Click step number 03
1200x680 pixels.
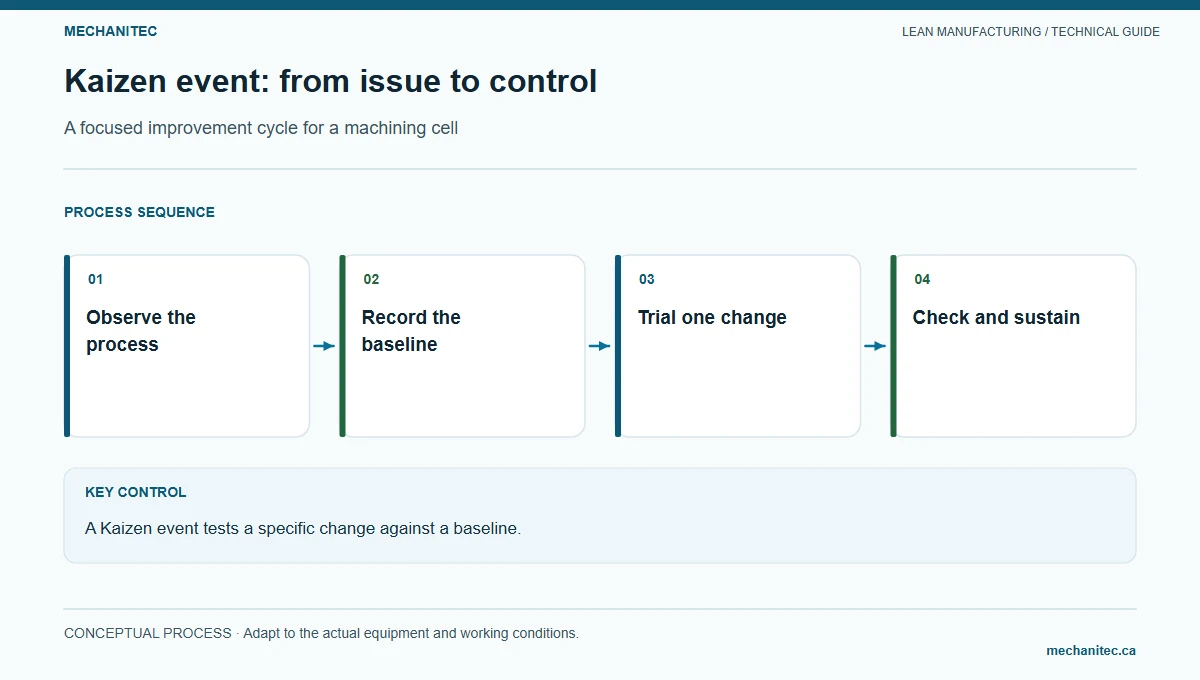[647, 279]
